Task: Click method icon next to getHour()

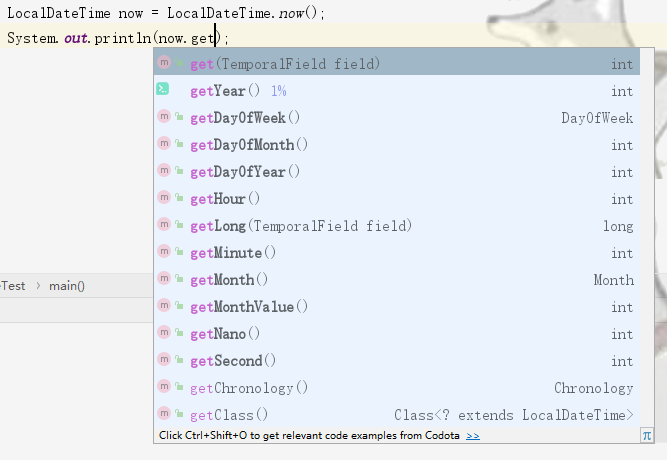Action: [x=164, y=197]
